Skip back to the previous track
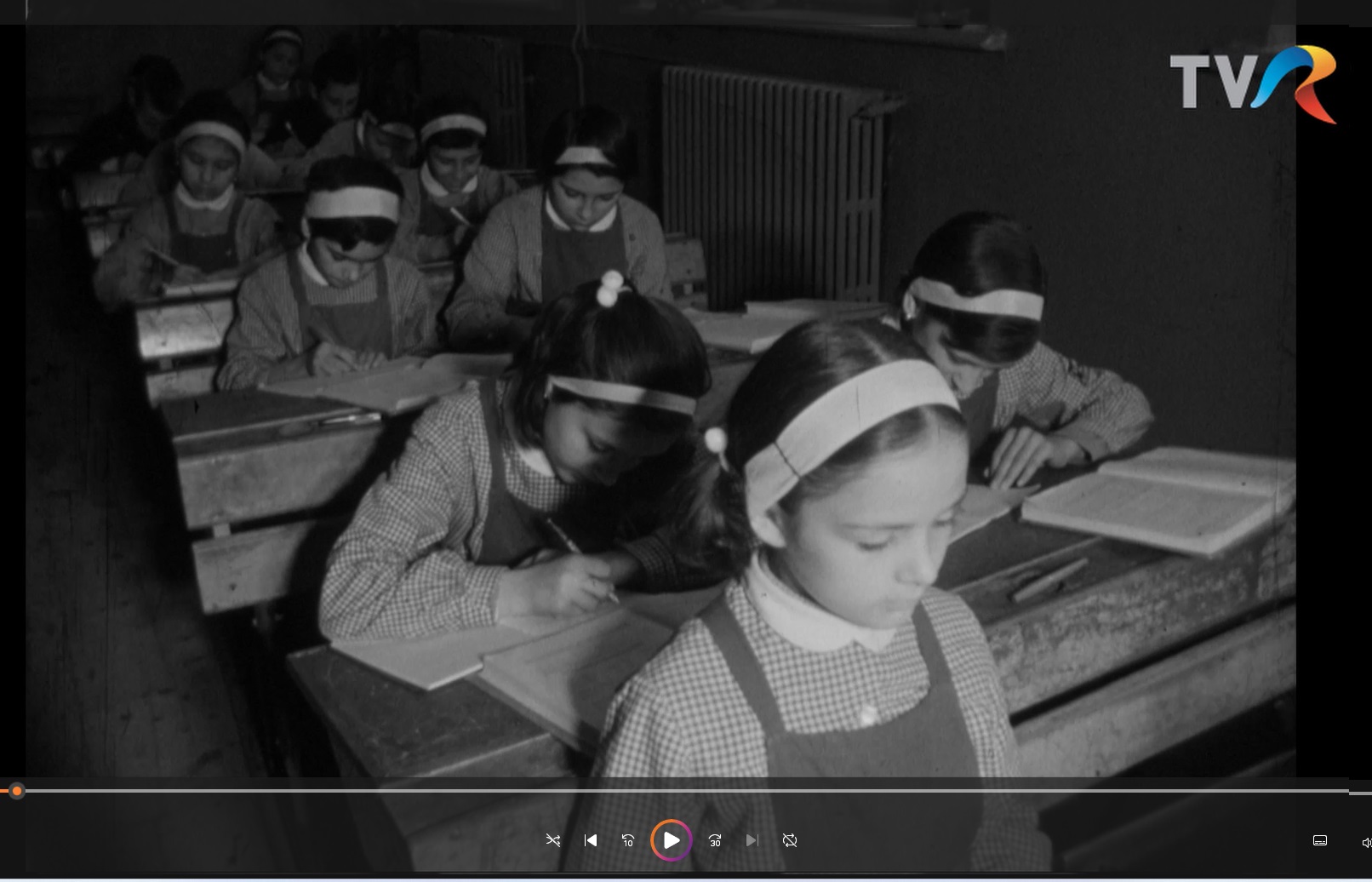The height and width of the screenshot is (882, 1372). 591,840
